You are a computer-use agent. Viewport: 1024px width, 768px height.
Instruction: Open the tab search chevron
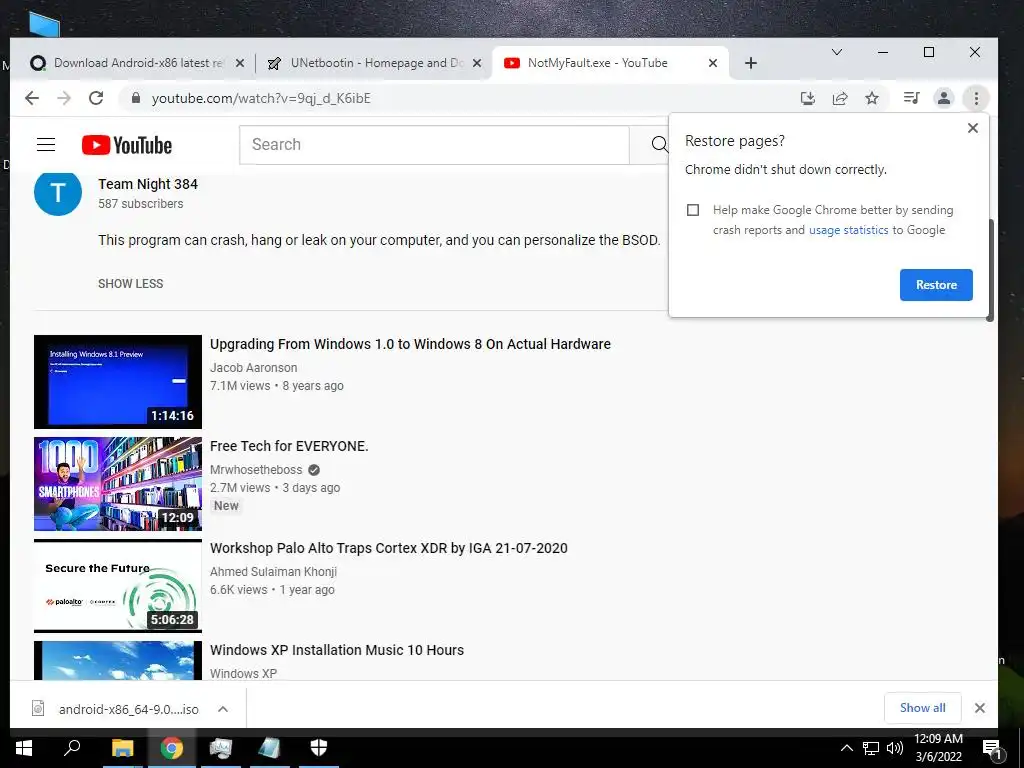(x=837, y=52)
